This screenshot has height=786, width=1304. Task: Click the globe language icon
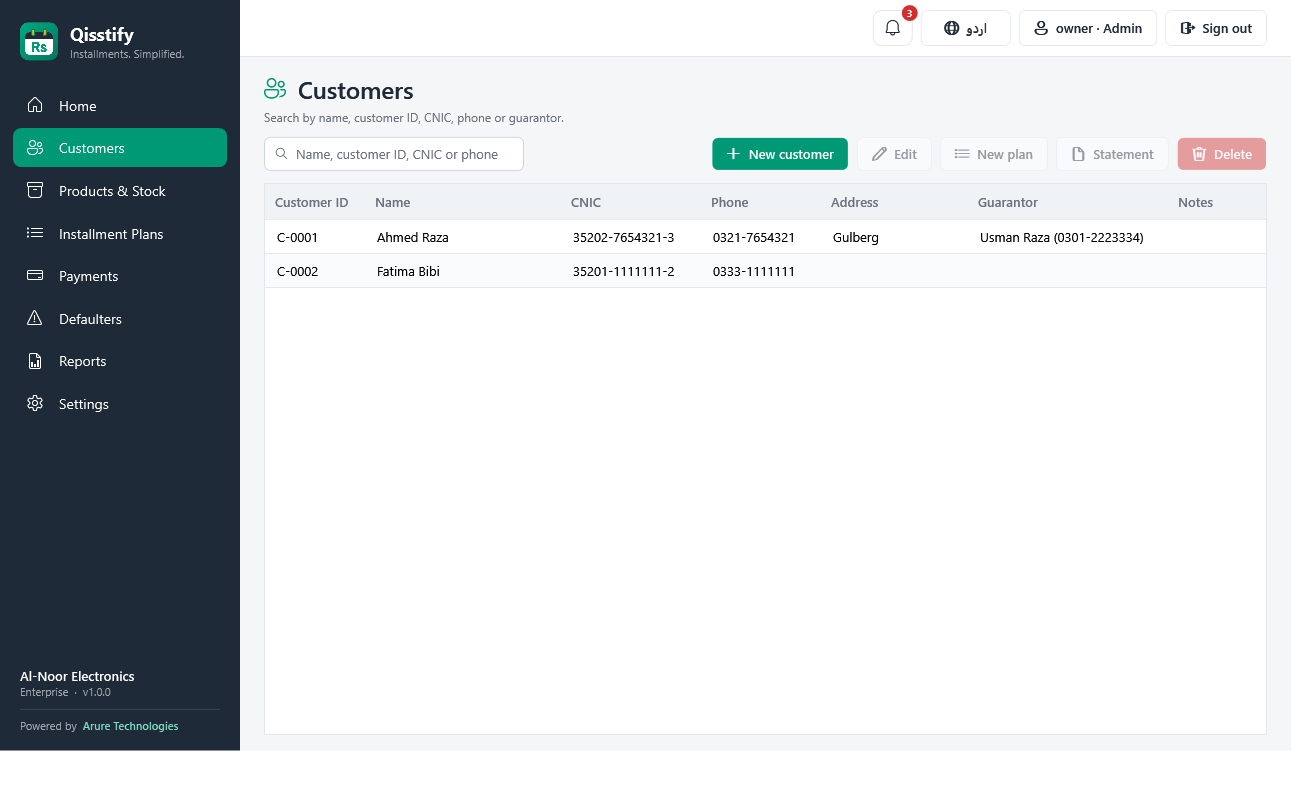(952, 28)
